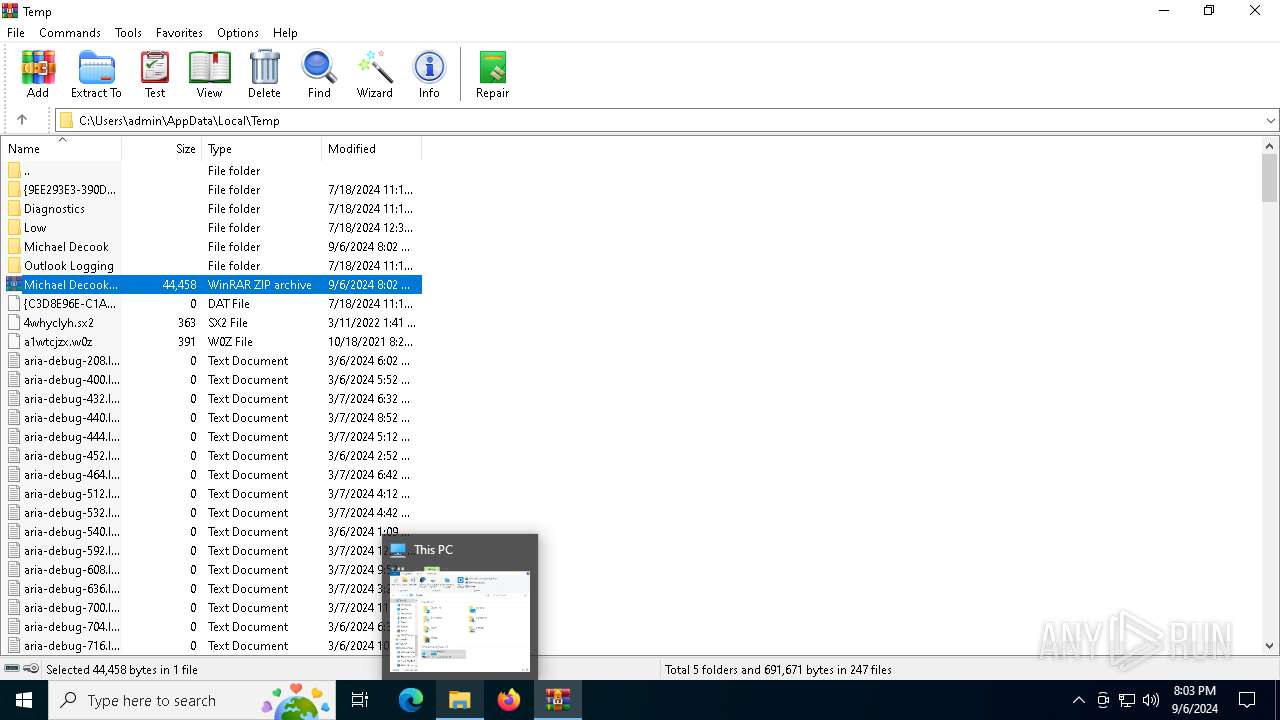1280x720 pixels.
Task: Click the vertical scrollbar down arrow
Action: (x=1270, y=647)
